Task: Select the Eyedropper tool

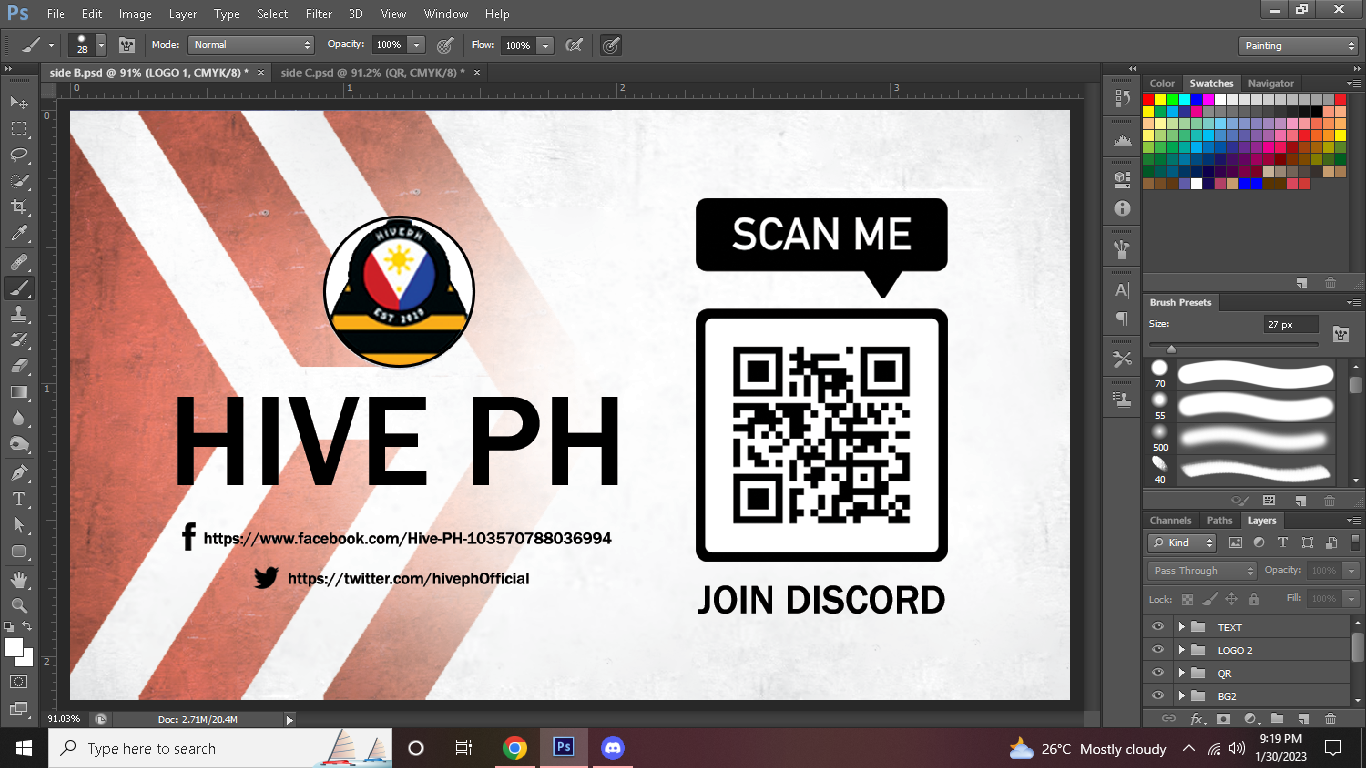Action: click(x=19, y=234)
